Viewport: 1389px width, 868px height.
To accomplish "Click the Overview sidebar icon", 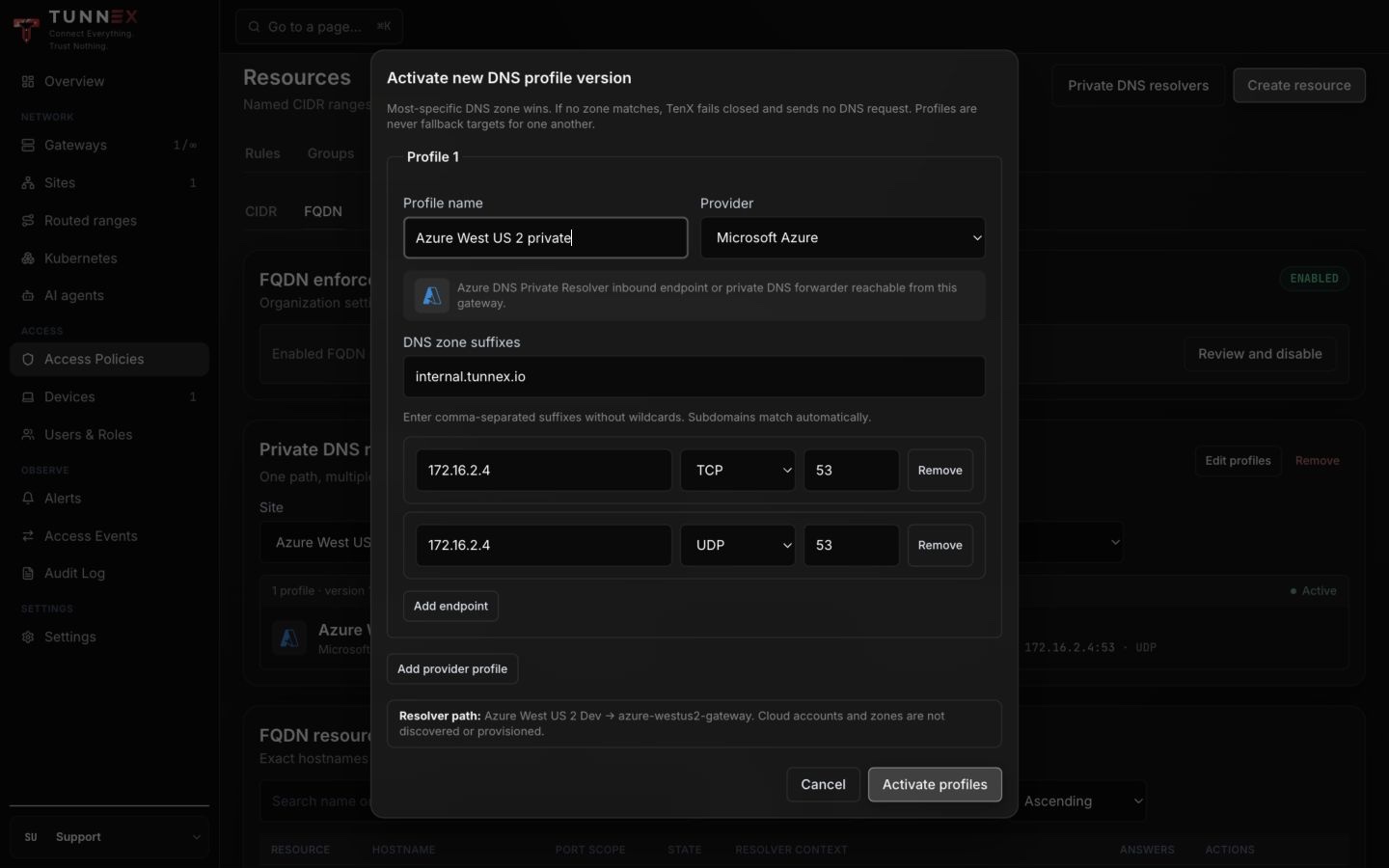I will [x=28, y=82].
